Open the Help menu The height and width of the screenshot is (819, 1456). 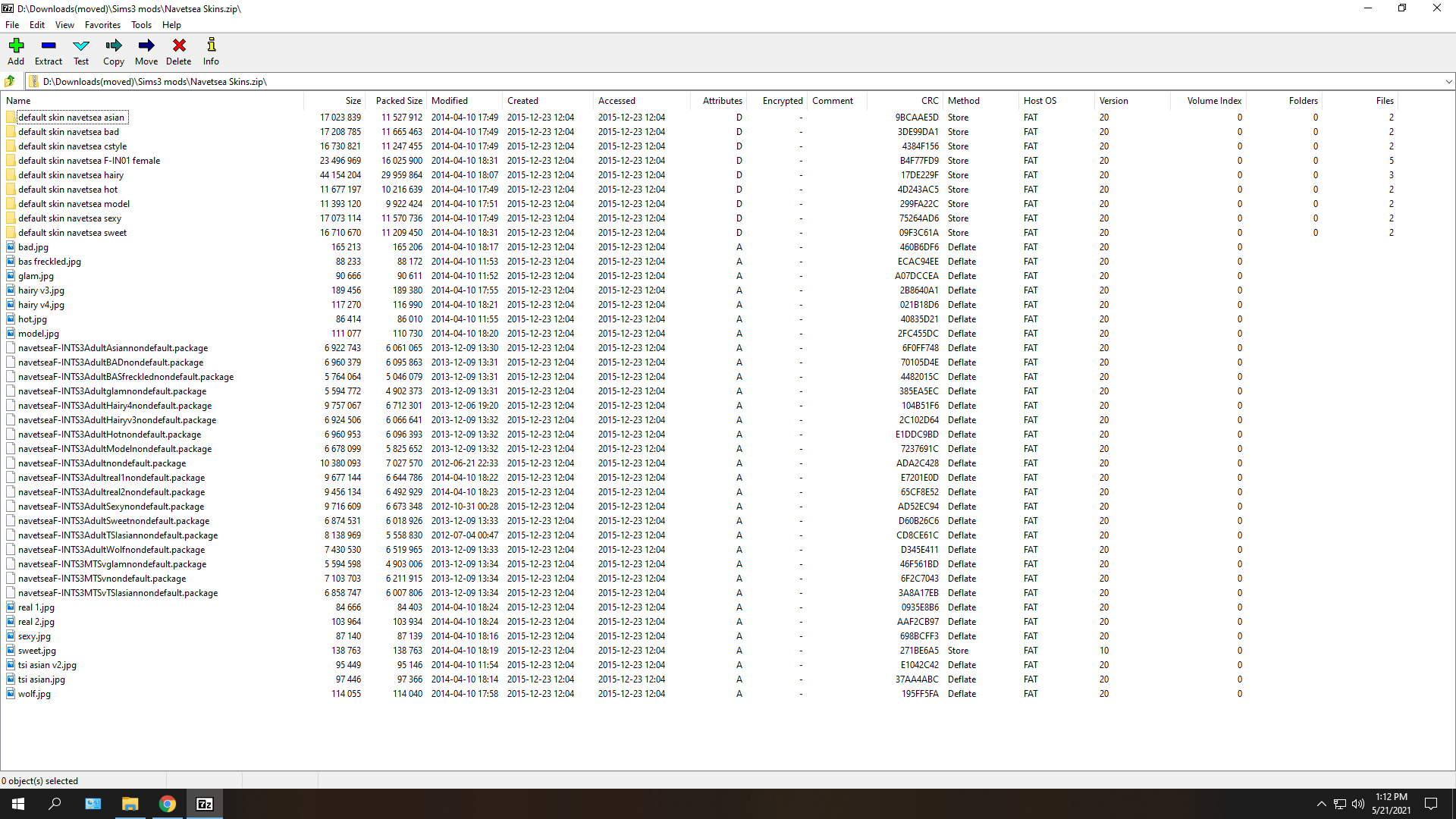point(171,25)
